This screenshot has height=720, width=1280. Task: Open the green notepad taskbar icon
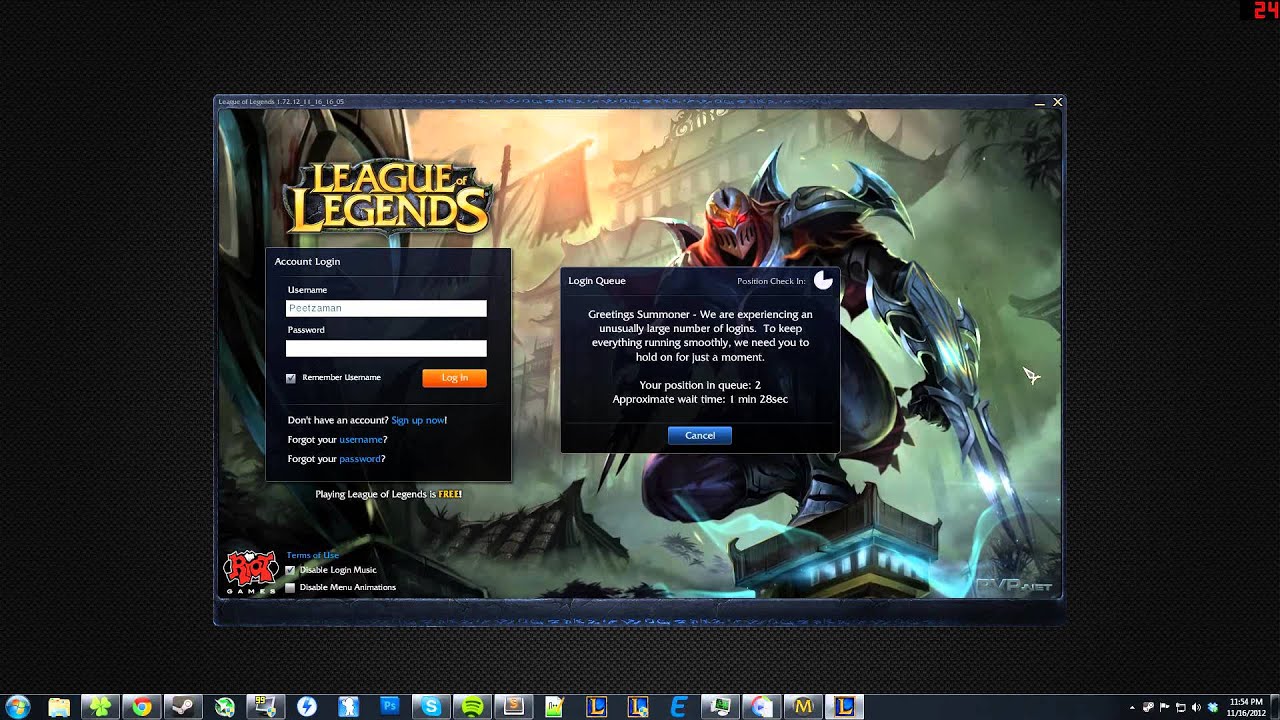coord(555,707)
